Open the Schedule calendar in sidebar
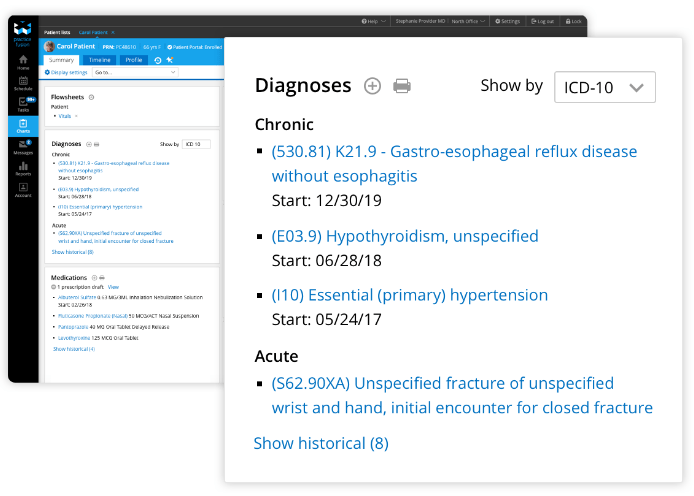The image size is (694, 496). coord(23,83)
